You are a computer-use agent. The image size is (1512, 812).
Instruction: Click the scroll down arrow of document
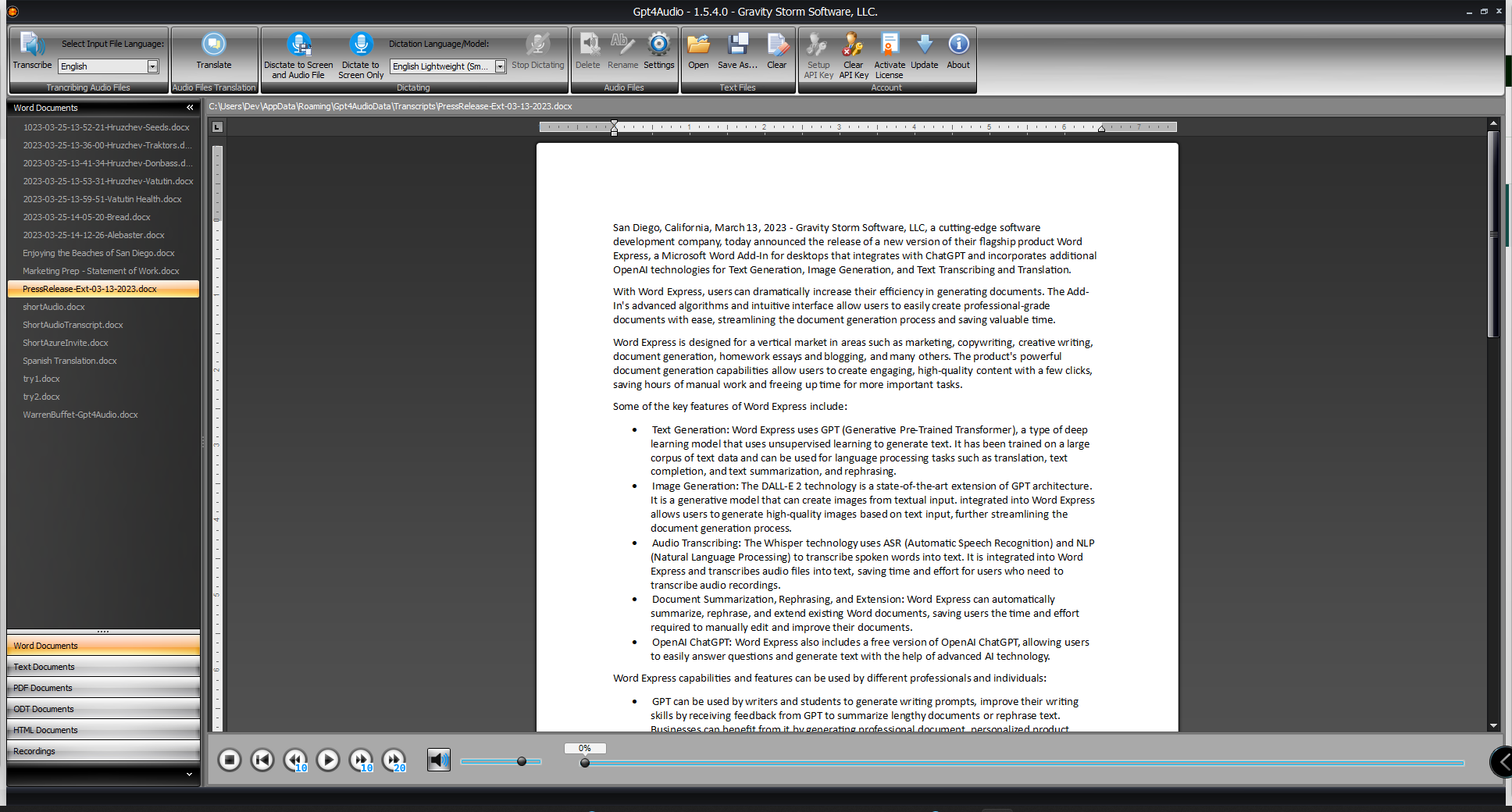tap(1493, 725)
